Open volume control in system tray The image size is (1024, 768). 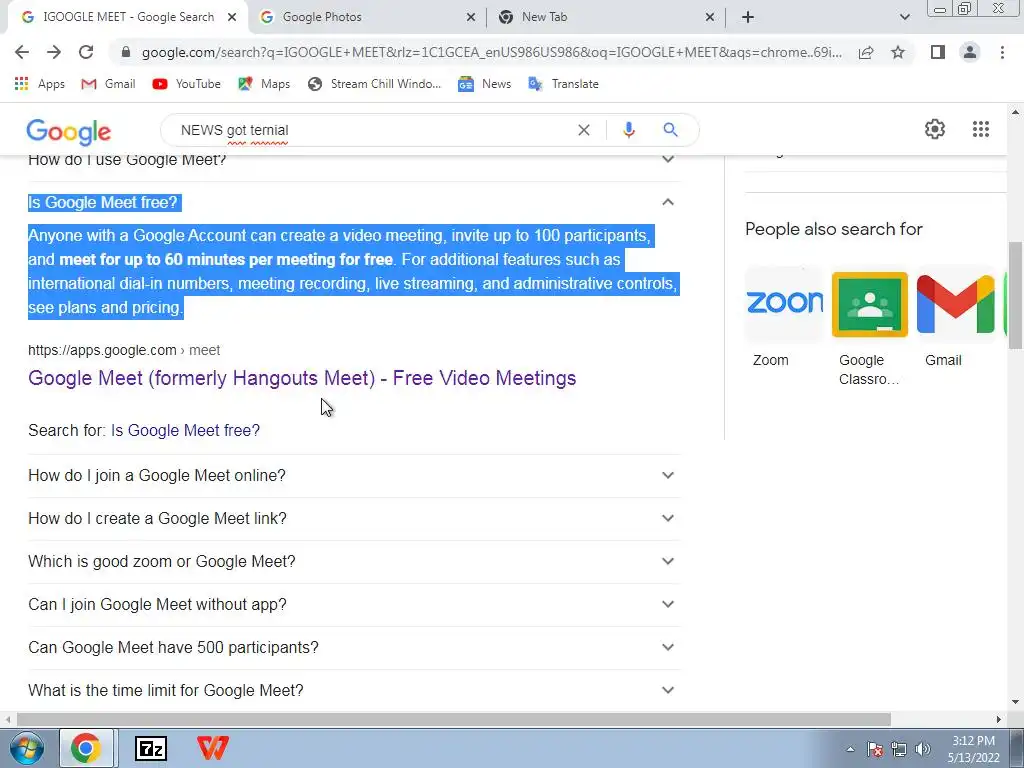923,749
